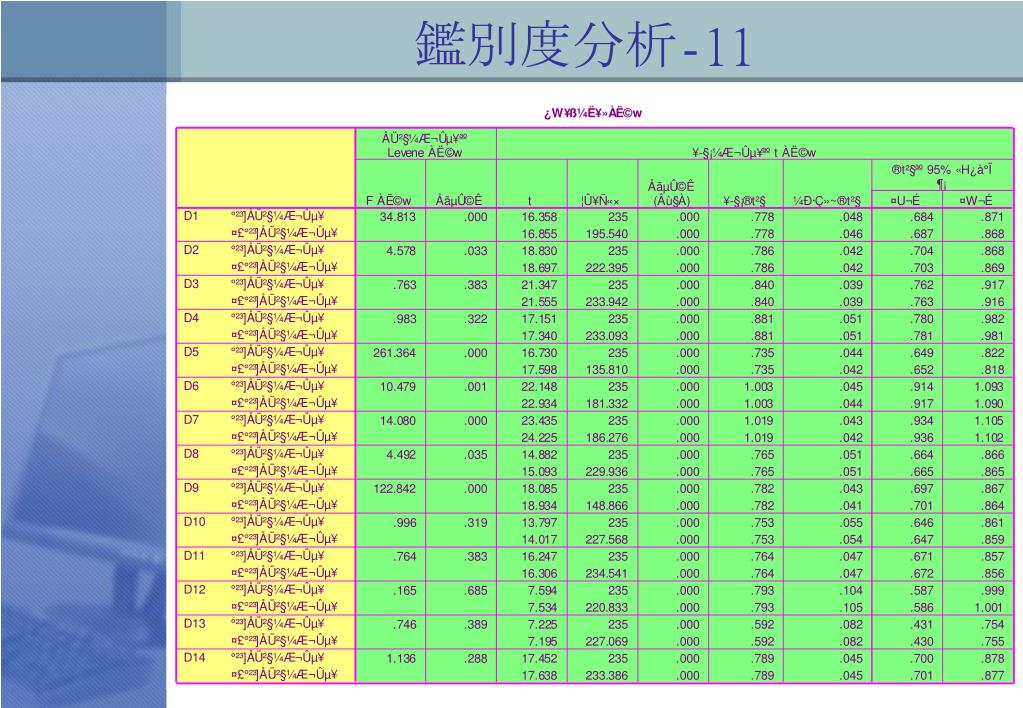
Task: Click the lower bound value .431
Action: click(921, 624)
